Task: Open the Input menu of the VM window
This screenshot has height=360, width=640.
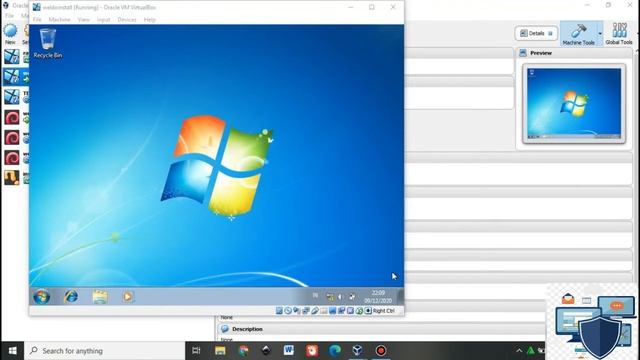Action: pos(104,20)
